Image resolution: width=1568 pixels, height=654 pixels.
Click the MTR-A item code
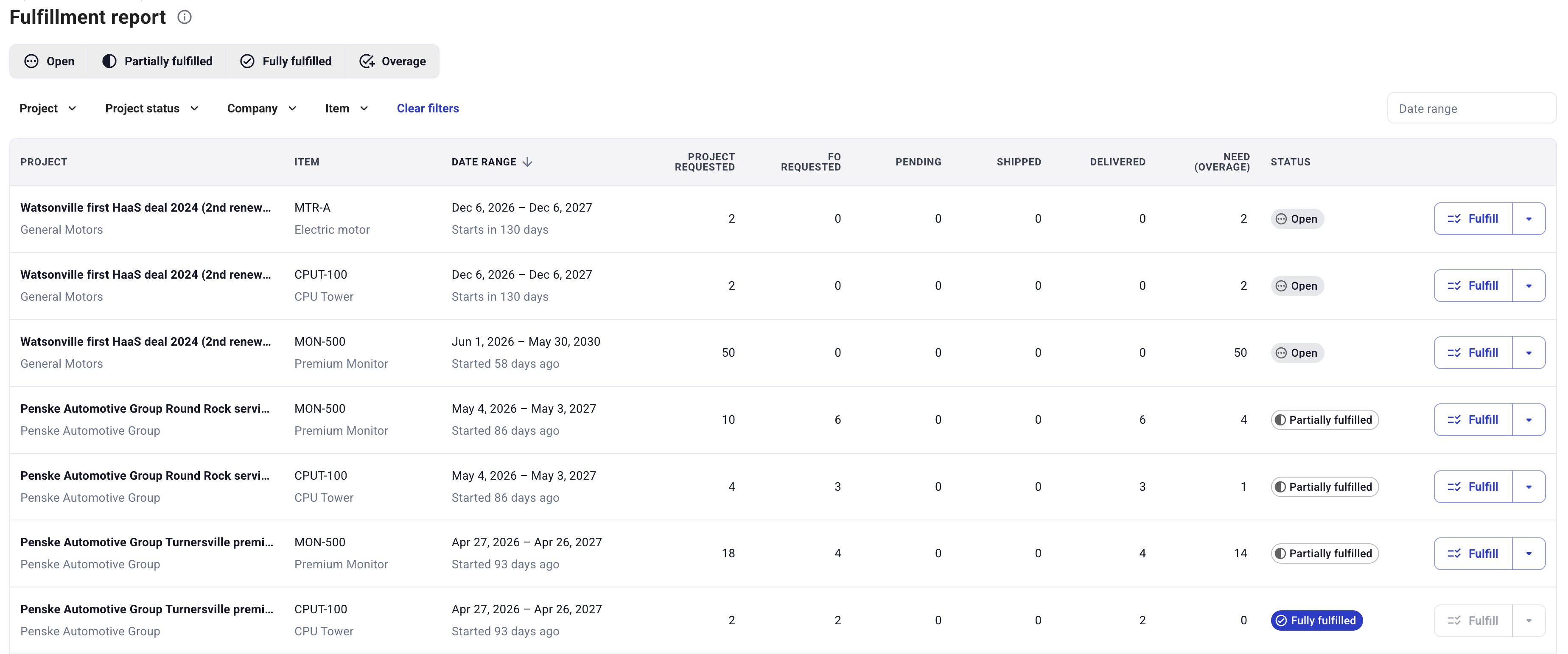pos(312,207)
